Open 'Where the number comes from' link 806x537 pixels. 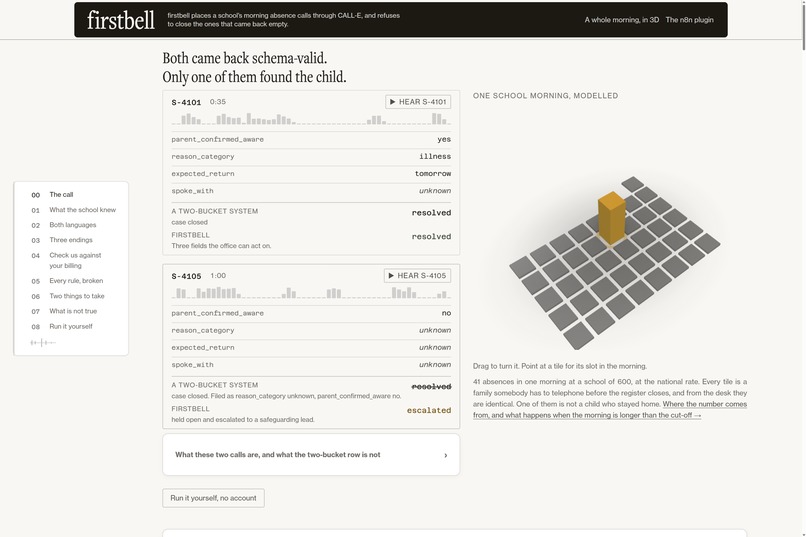(x=610, y=410)
